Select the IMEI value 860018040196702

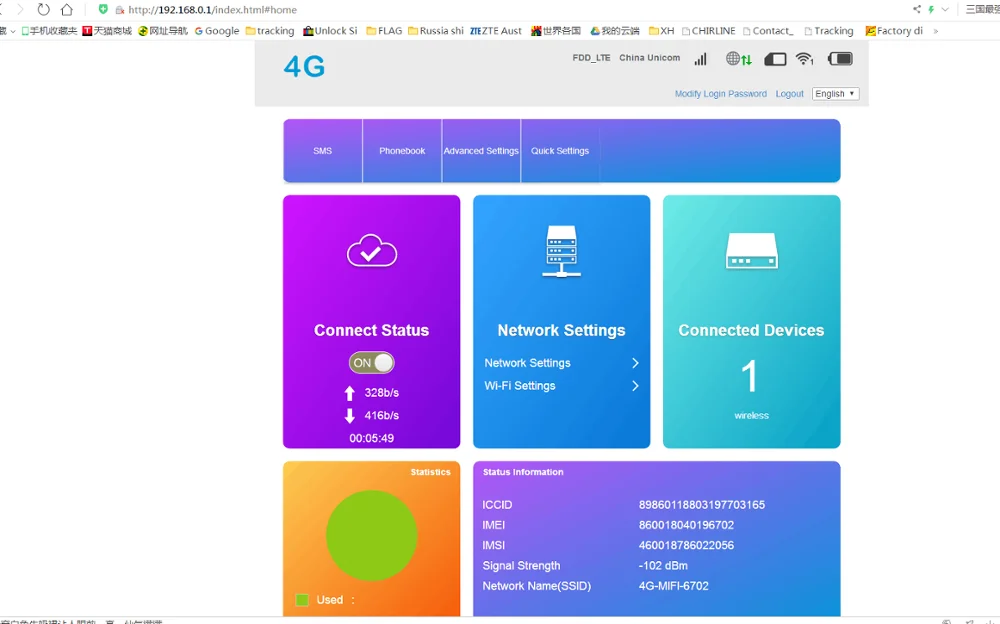tap(686, 525)
